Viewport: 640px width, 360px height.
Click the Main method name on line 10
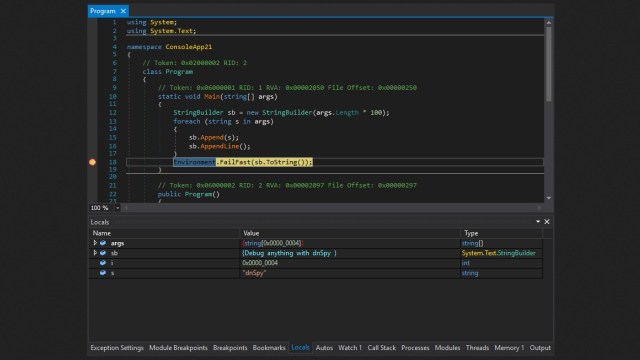tap(212, 97)
